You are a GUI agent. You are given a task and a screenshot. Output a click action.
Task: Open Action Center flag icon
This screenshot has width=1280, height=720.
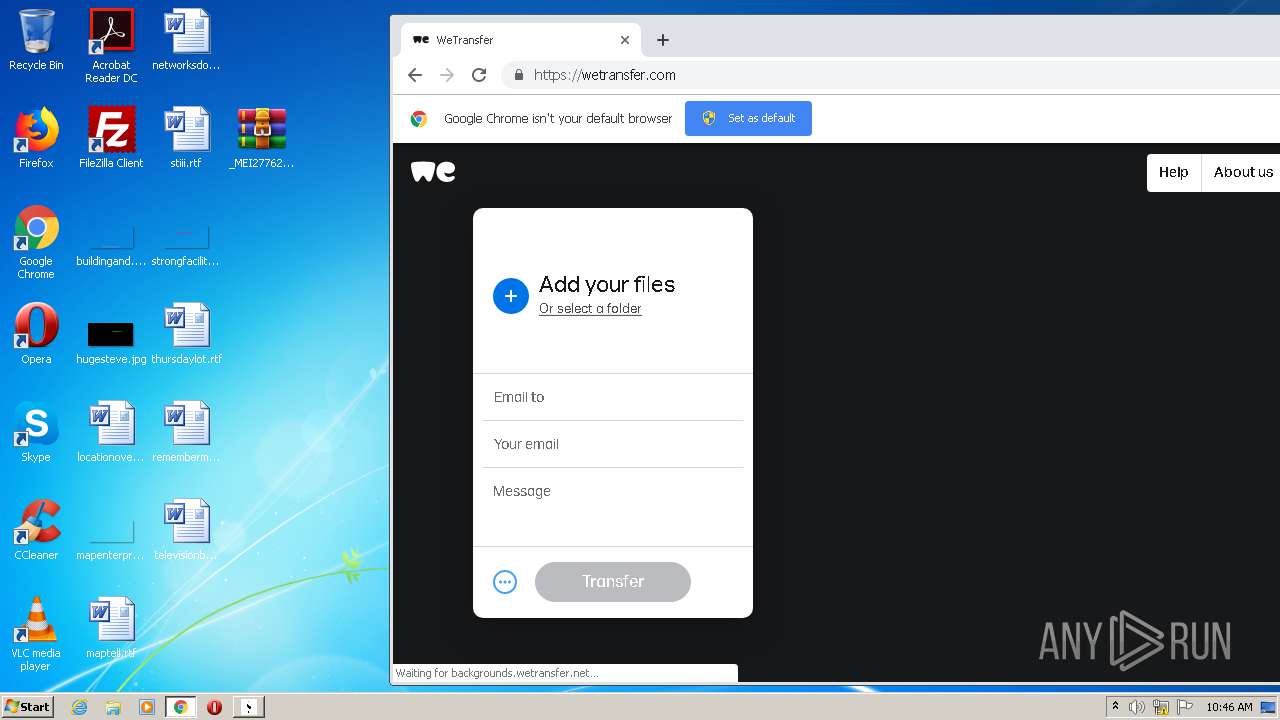coord(1185,707)
